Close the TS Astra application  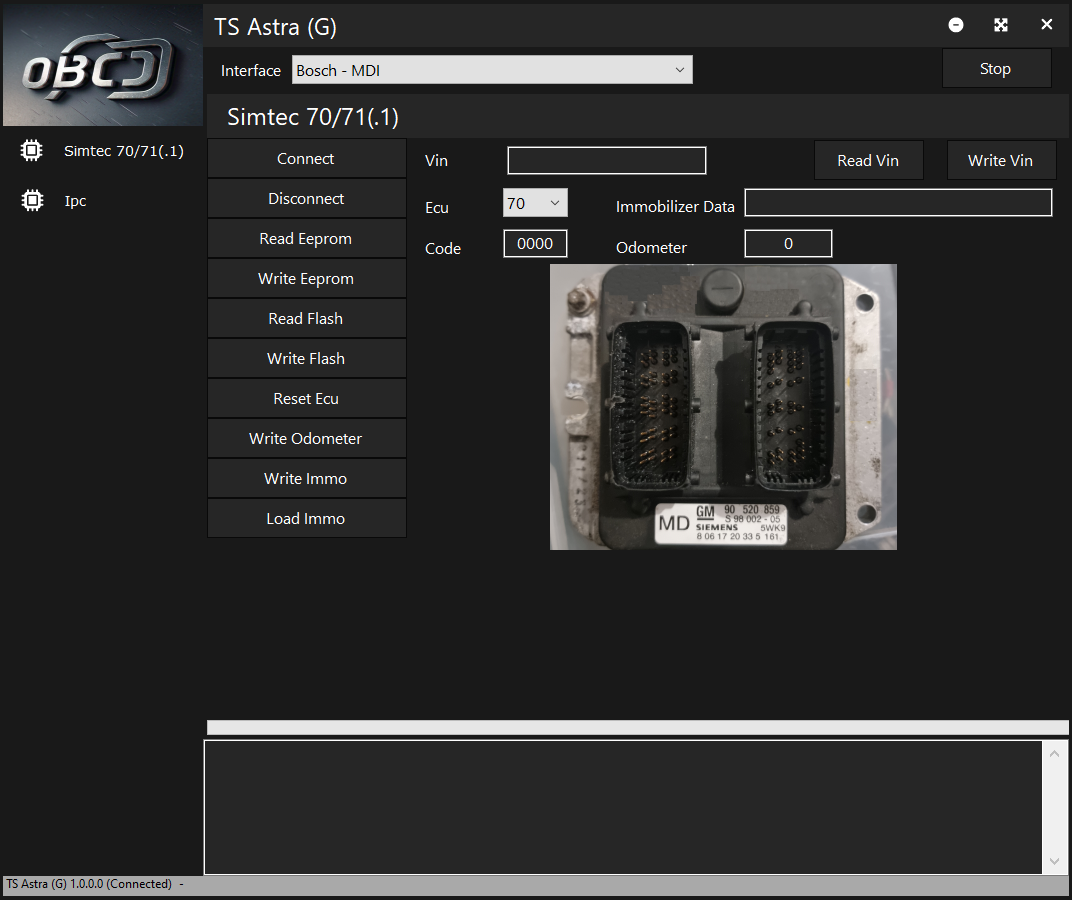tap(1046, 25)
